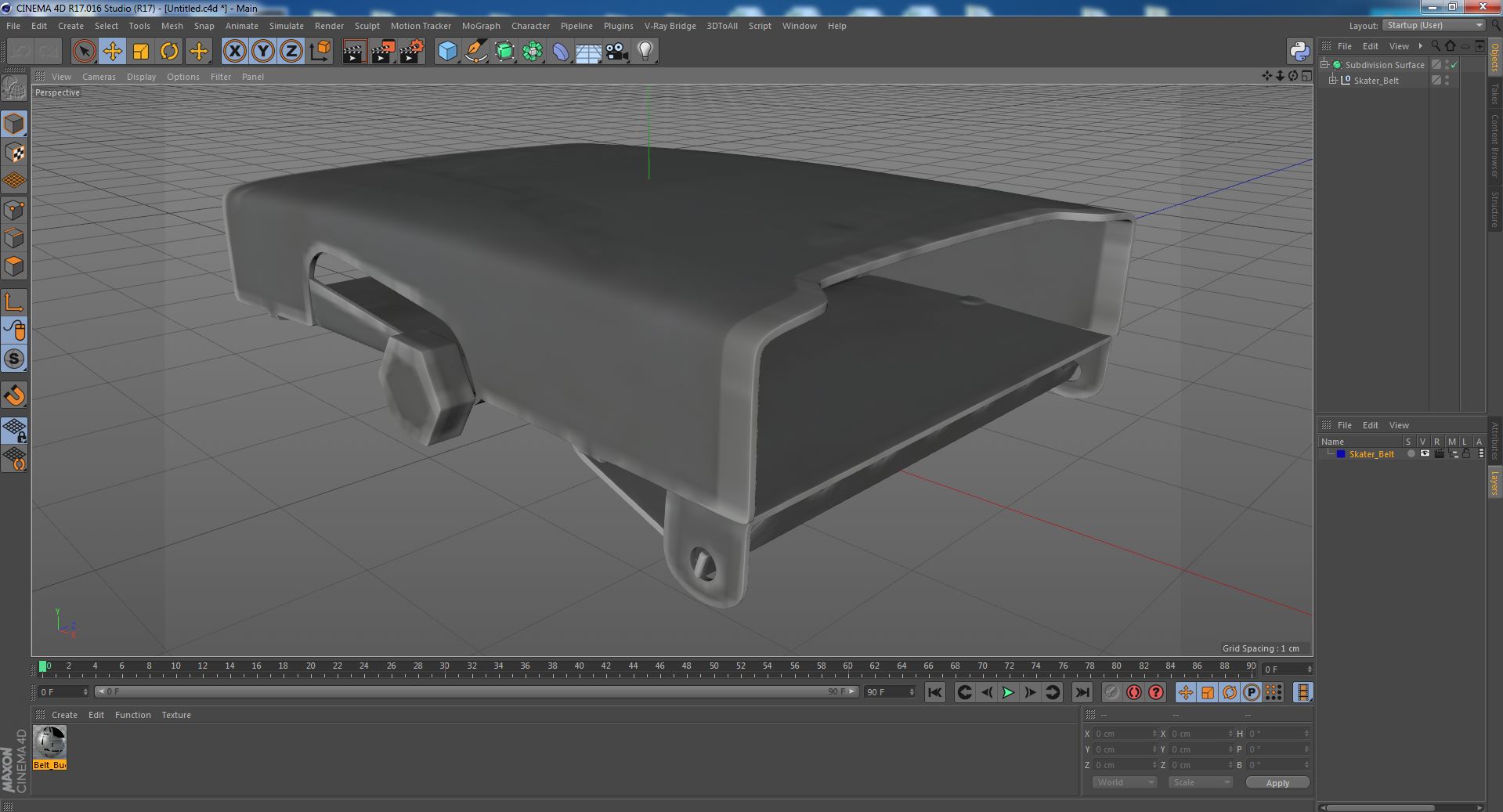
Task: Add a Cube primitive object
Action: tap(447, 52)
